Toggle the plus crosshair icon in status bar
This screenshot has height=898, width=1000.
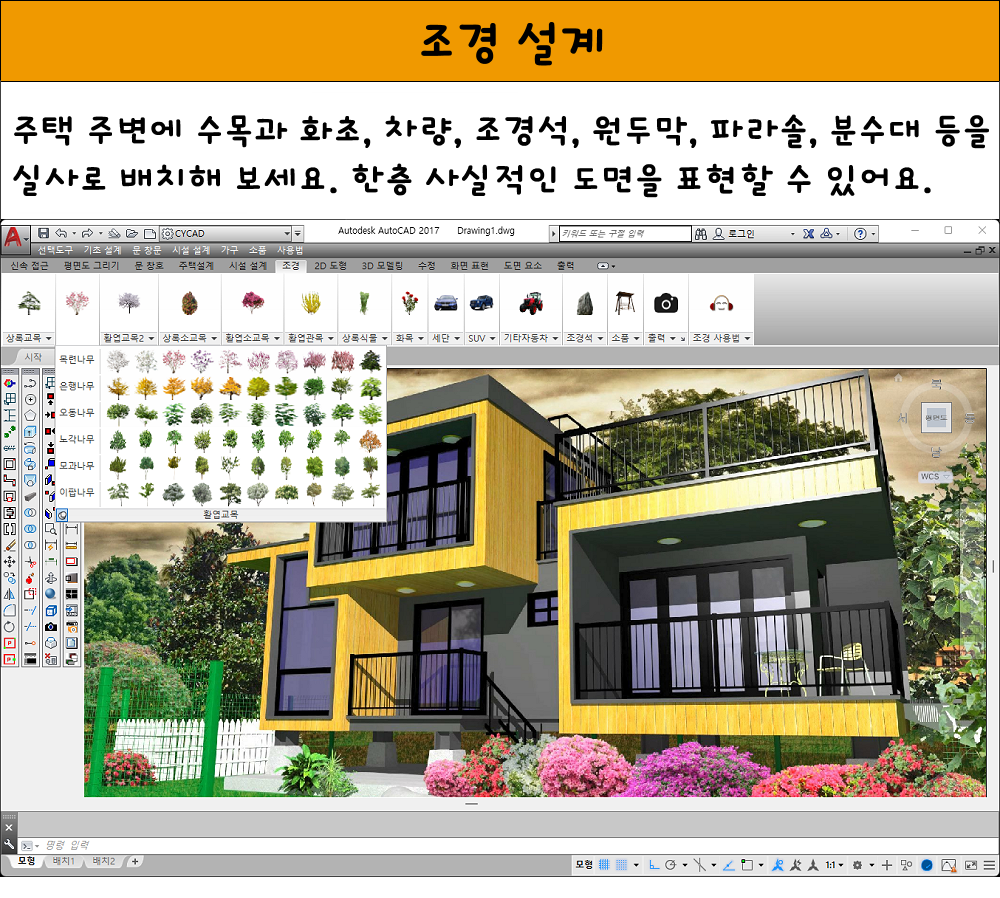pyautogui.click(x=886, y=865)
